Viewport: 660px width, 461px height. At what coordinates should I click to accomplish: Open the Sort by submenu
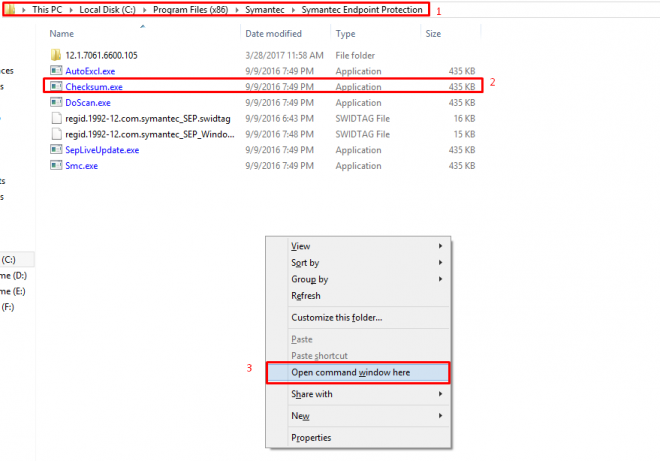click(358, 263)
